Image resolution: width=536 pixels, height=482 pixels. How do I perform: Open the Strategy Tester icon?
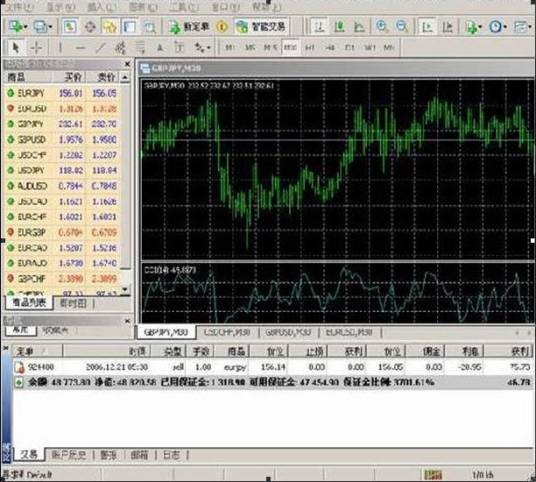click(149, 27)
